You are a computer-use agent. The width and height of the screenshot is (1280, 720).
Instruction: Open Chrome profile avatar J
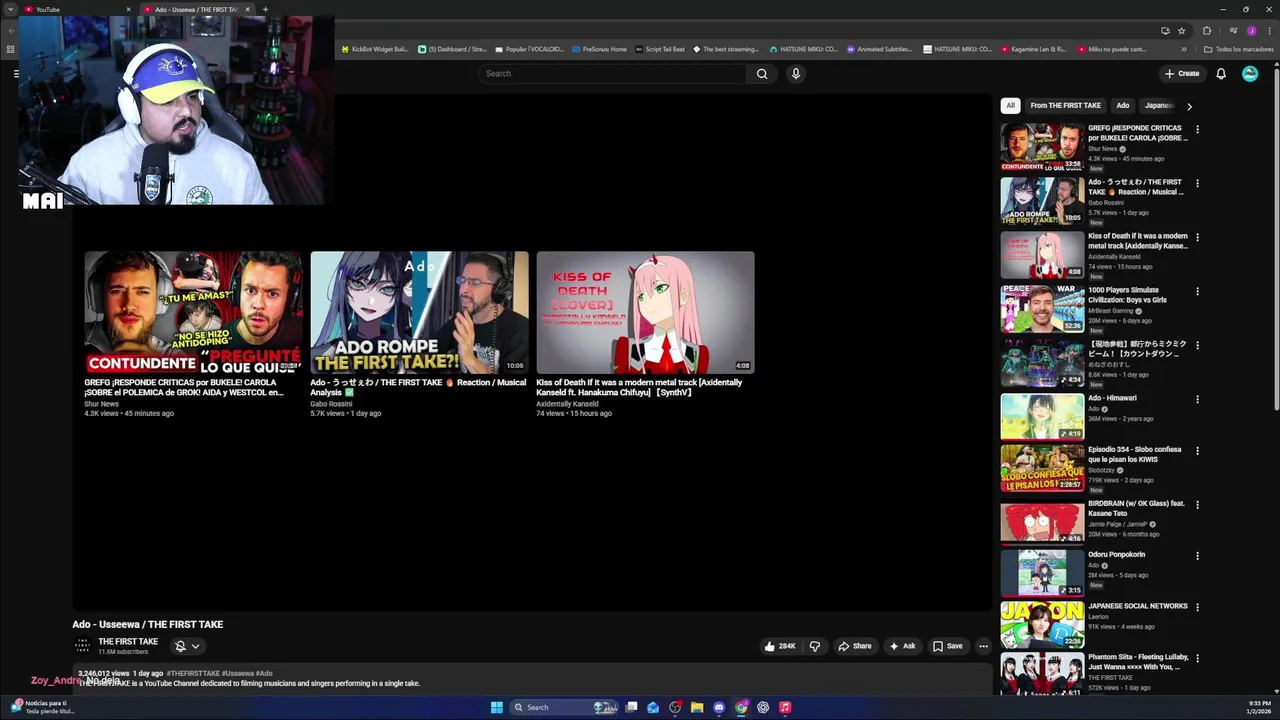click(x=1251, y=31)
